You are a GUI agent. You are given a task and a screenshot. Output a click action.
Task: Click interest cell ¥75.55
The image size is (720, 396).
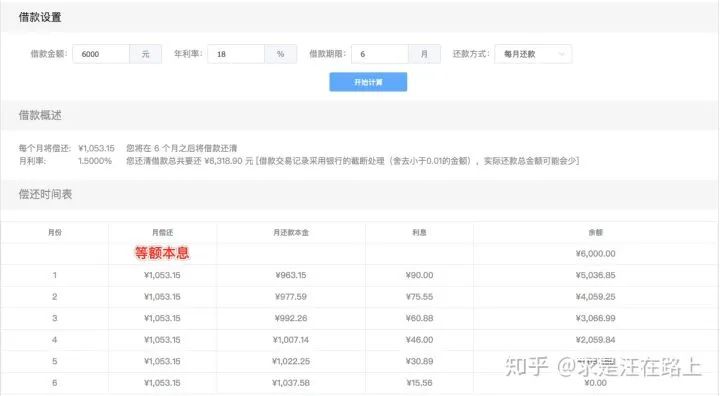(419, 297)
